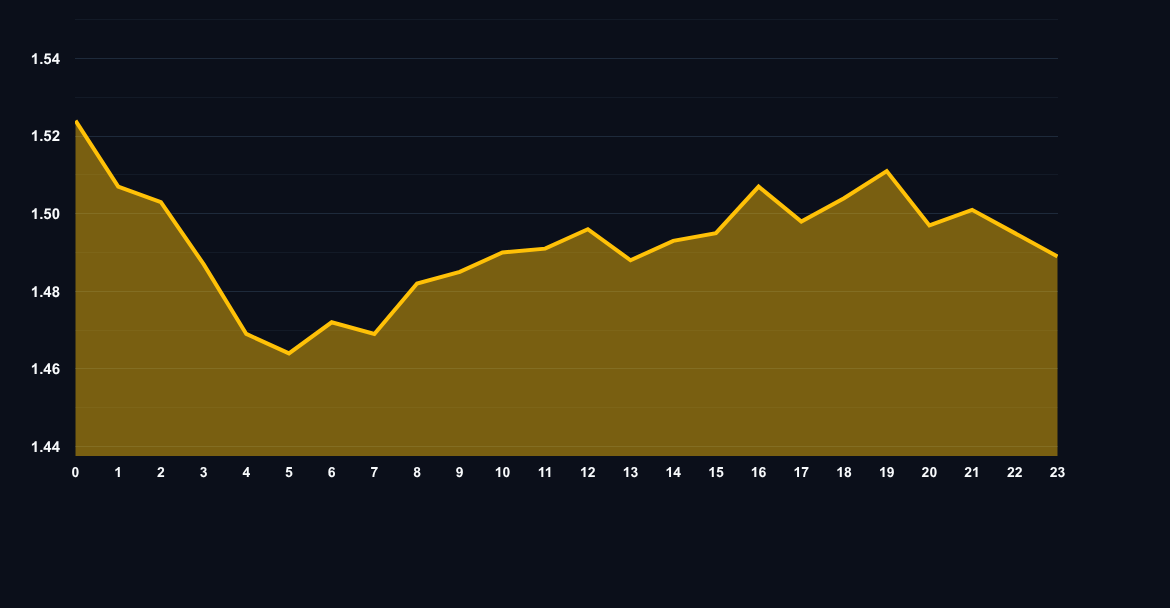Image resolution: width=1170 pixels, height=608 pixels.
Task: Click the 1.52 y-axis label
Action: click(47, 136)
